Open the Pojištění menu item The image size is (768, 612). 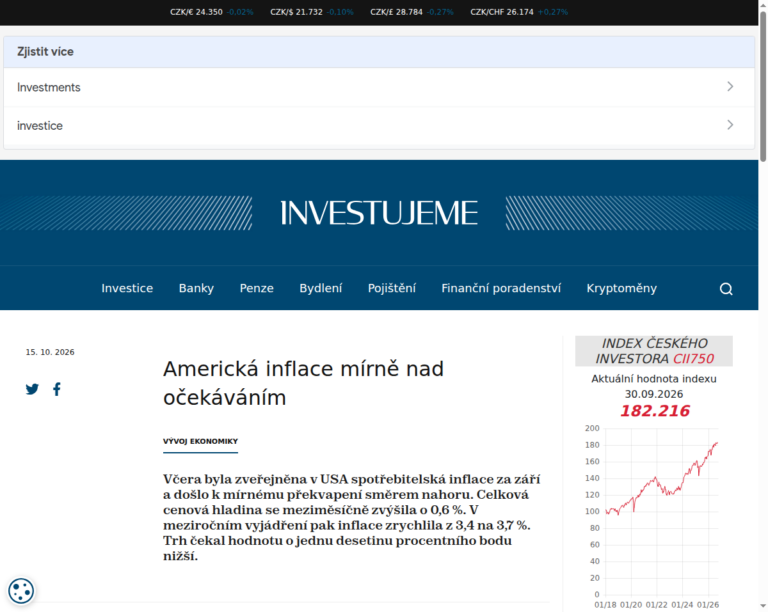(391, 288)
